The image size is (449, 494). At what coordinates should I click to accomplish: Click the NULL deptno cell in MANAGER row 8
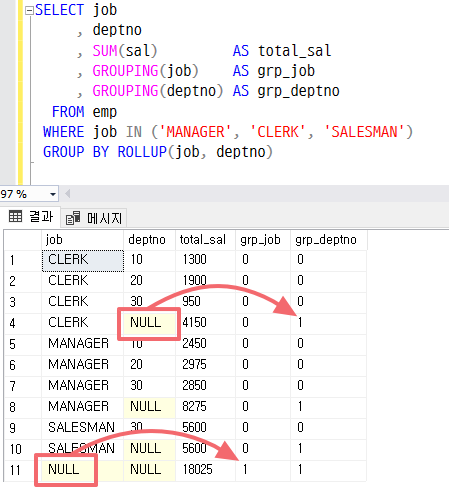(x=149, y=407)
